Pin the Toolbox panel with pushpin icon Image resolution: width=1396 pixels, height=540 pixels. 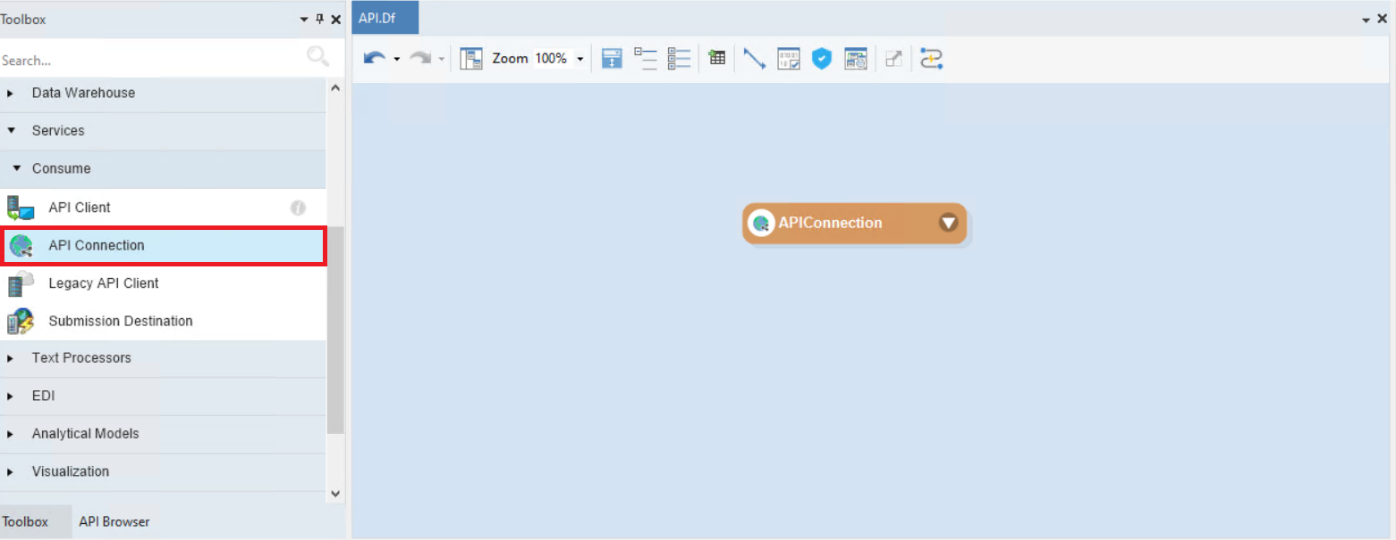[x=320, y=19]
